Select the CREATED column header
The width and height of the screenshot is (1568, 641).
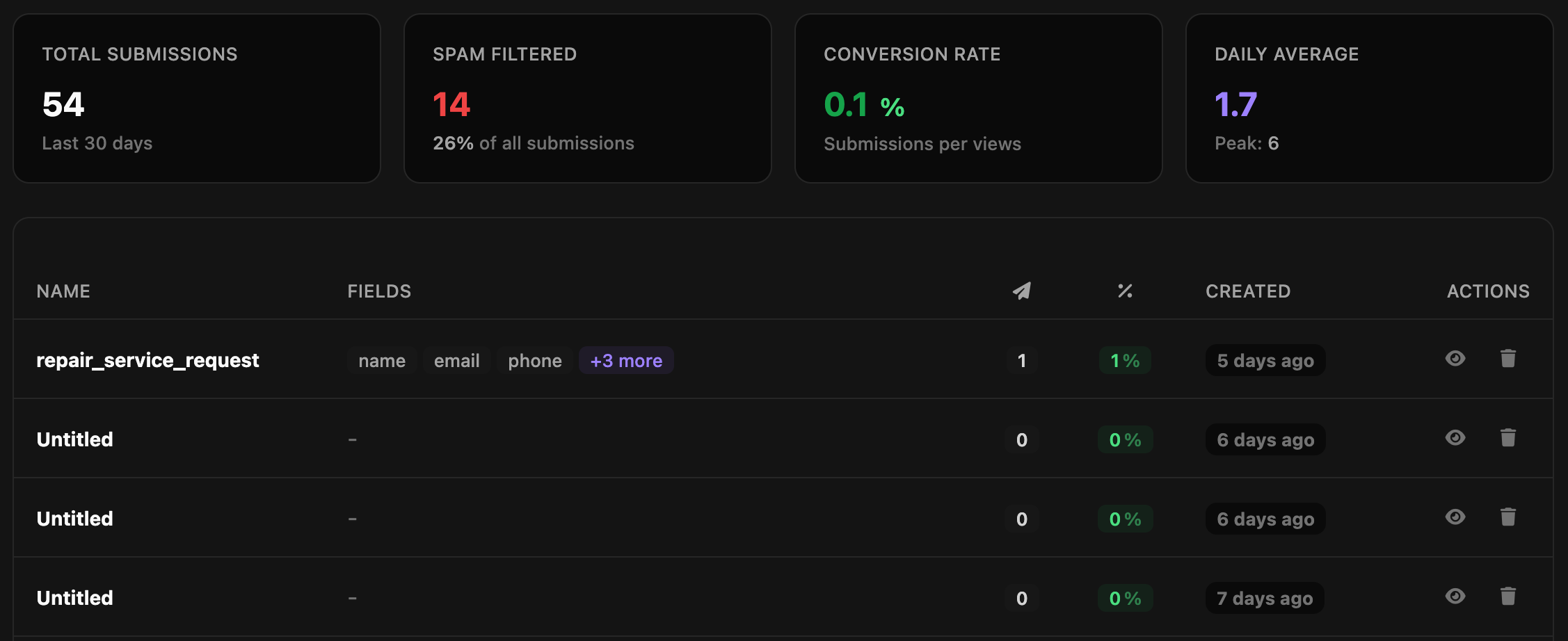tap(1247, 291)
